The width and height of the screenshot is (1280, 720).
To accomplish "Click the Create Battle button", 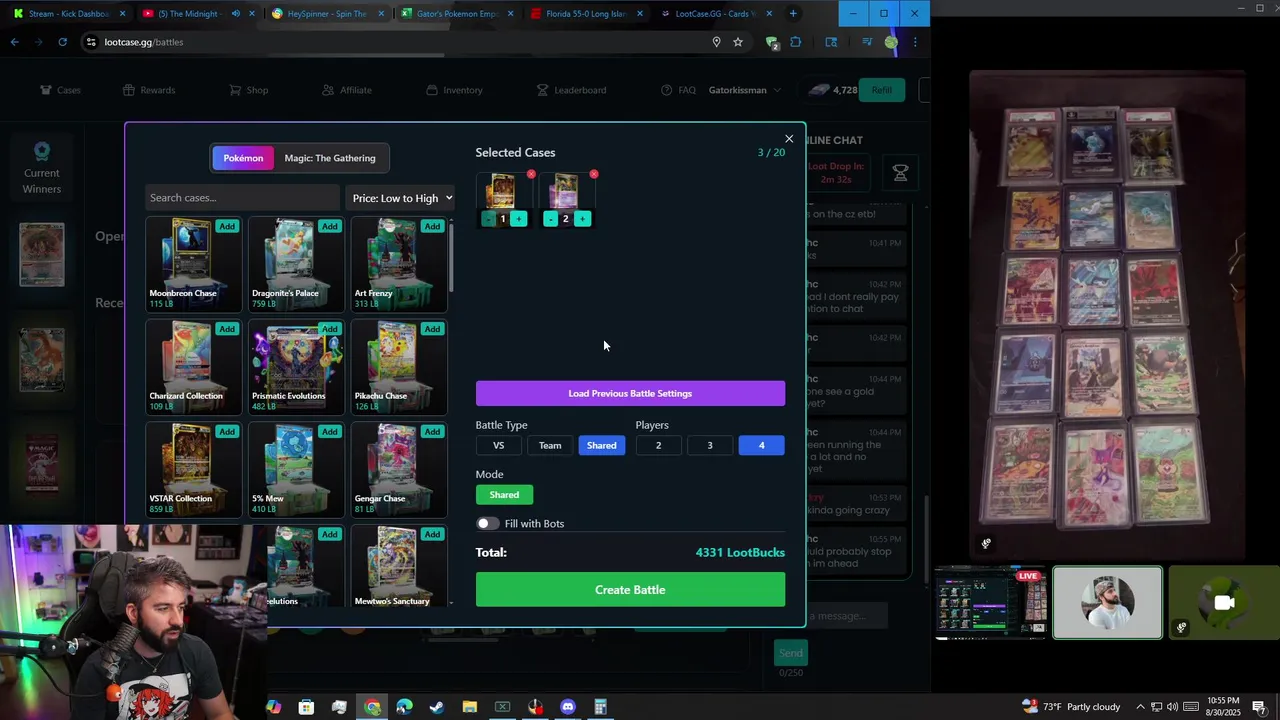I will point(630,590).
